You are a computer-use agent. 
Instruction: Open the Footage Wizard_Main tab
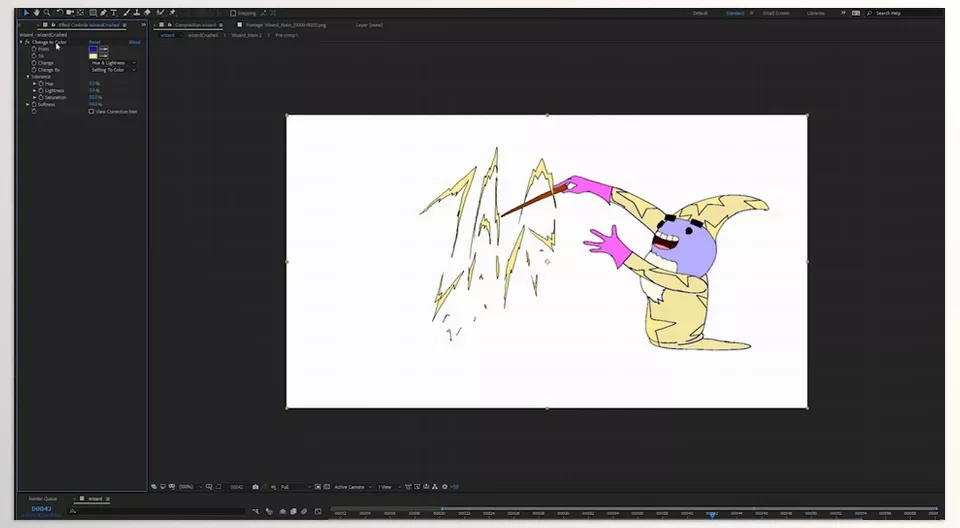click(286, 25)
